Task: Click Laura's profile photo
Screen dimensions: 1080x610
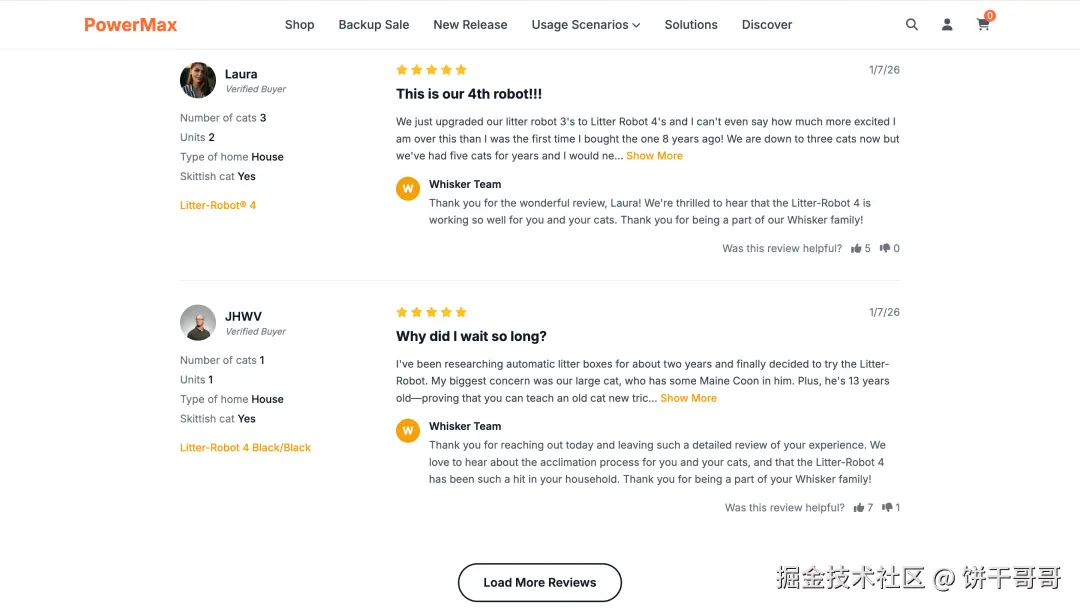Action: 198,81
